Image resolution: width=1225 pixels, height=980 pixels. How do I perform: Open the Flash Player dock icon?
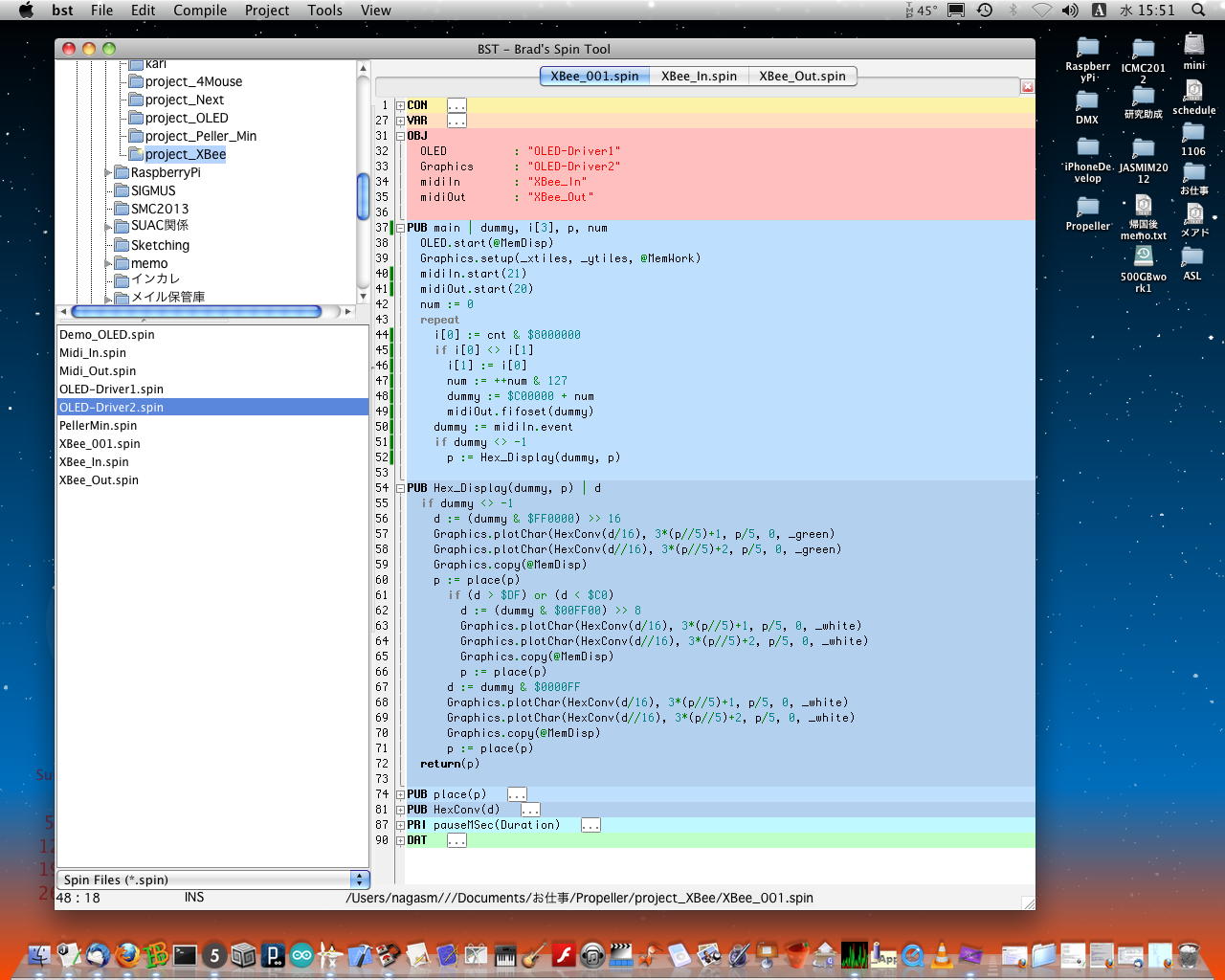pyautogui.click(x=564, y=954)
